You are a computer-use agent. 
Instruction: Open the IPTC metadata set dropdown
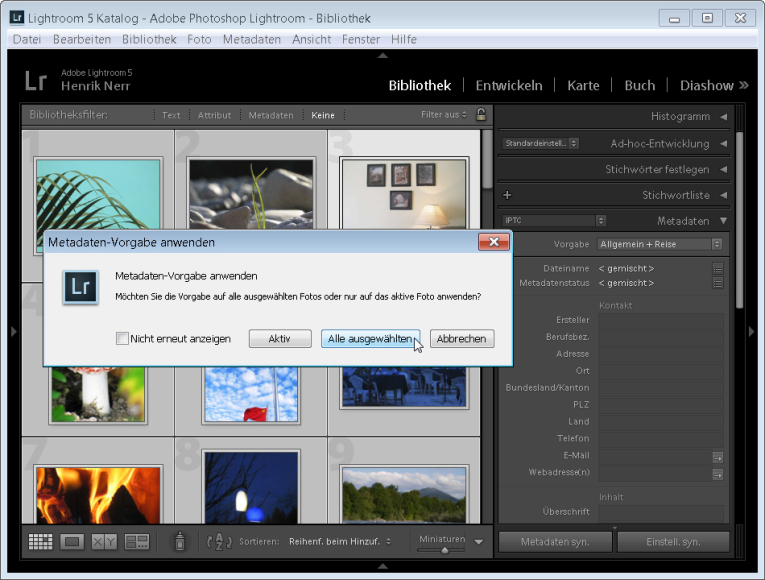click(555, 220)
